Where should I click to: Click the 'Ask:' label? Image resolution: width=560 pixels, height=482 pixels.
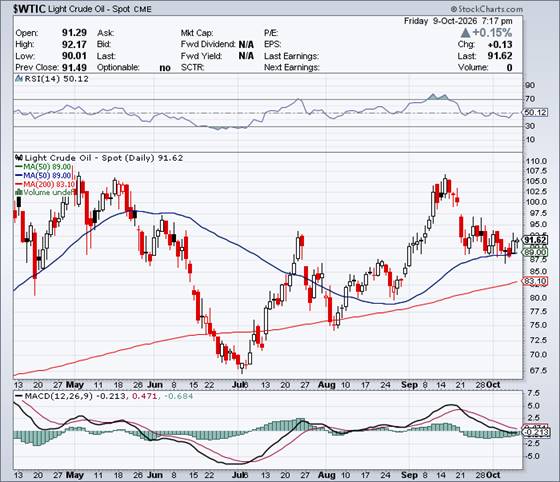(x=106, y=33)
